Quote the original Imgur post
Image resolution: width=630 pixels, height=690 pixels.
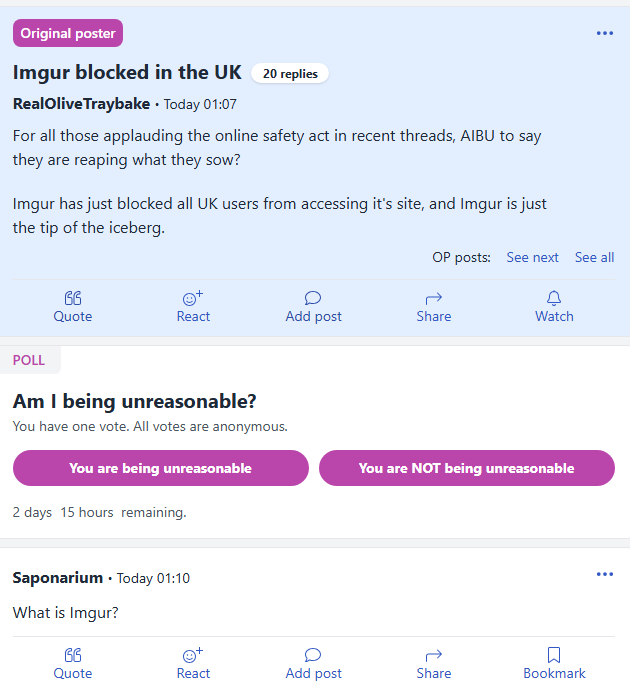72,306
